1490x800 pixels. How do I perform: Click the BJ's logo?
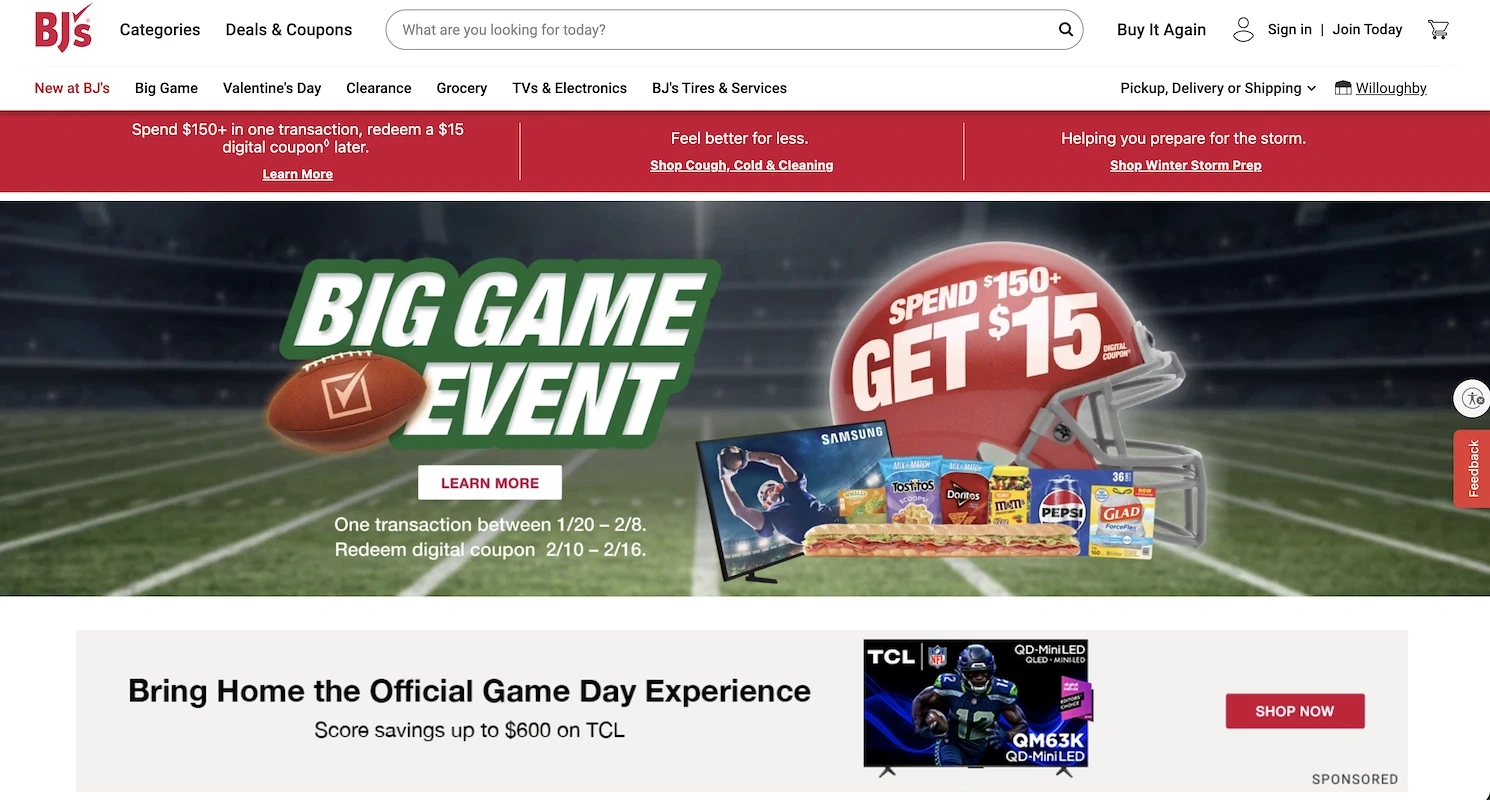[x=64, y=28]
